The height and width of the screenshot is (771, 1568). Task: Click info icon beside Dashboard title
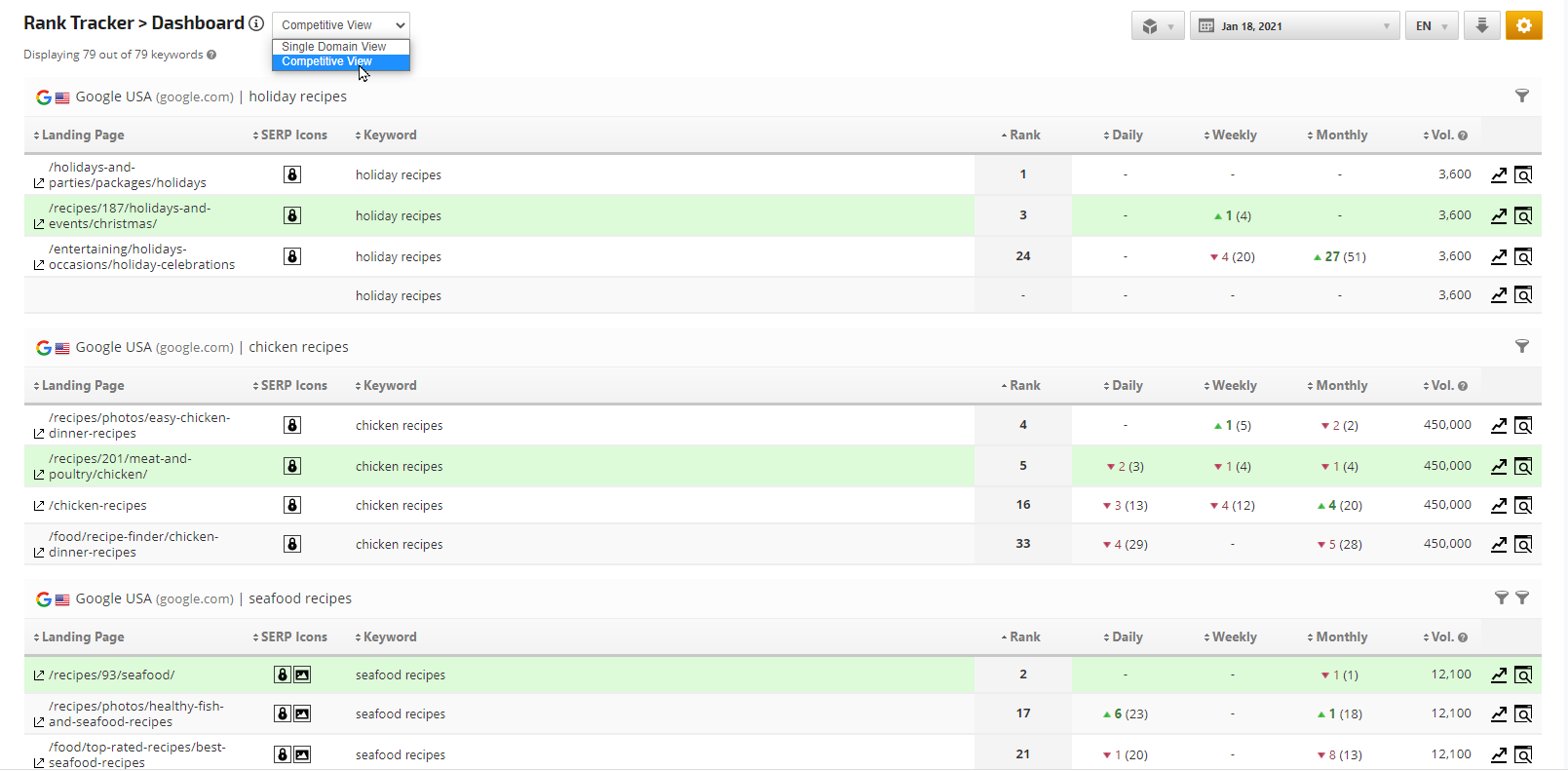(256, 23)
